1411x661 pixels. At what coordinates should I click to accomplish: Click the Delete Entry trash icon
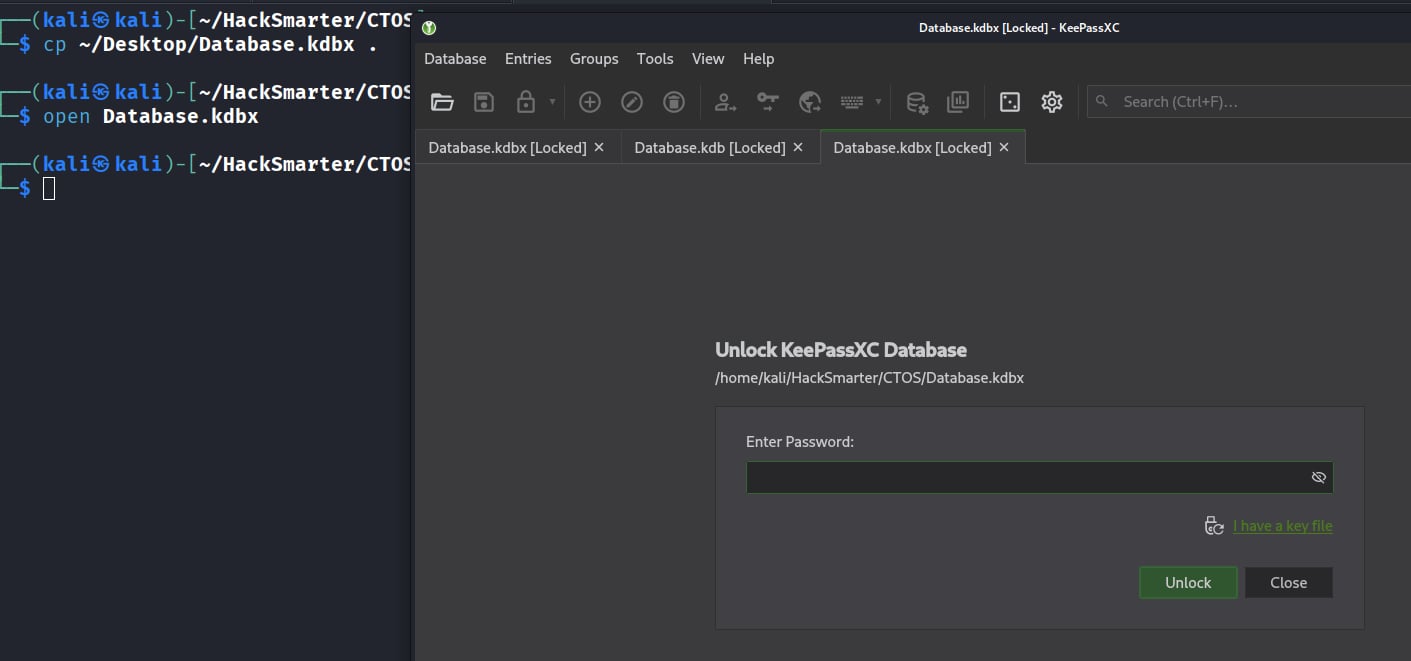pyautogui.click(x=674, y=102)
